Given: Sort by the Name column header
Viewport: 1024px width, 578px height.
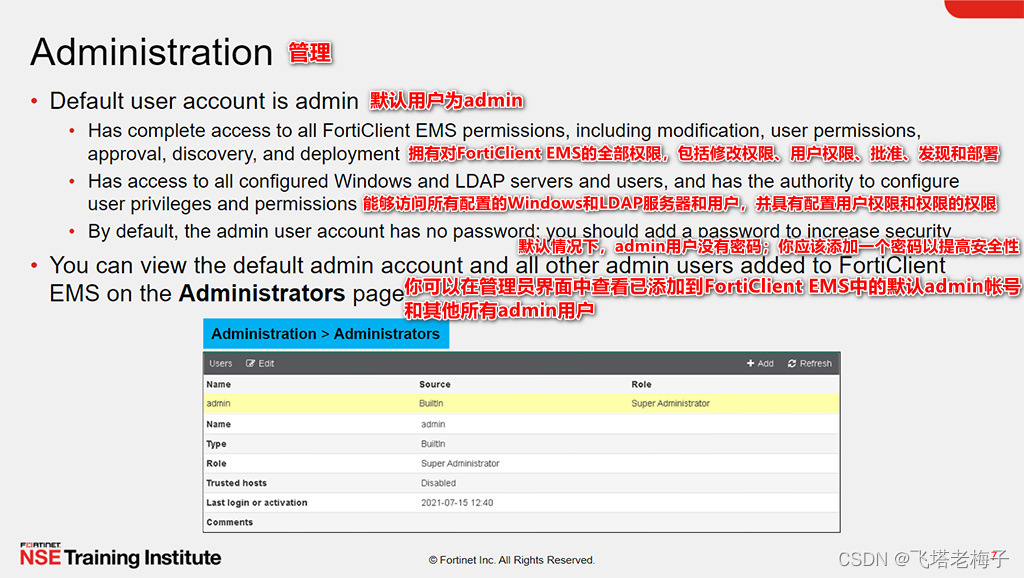Looking at the screenshot, I should [219, 384].
